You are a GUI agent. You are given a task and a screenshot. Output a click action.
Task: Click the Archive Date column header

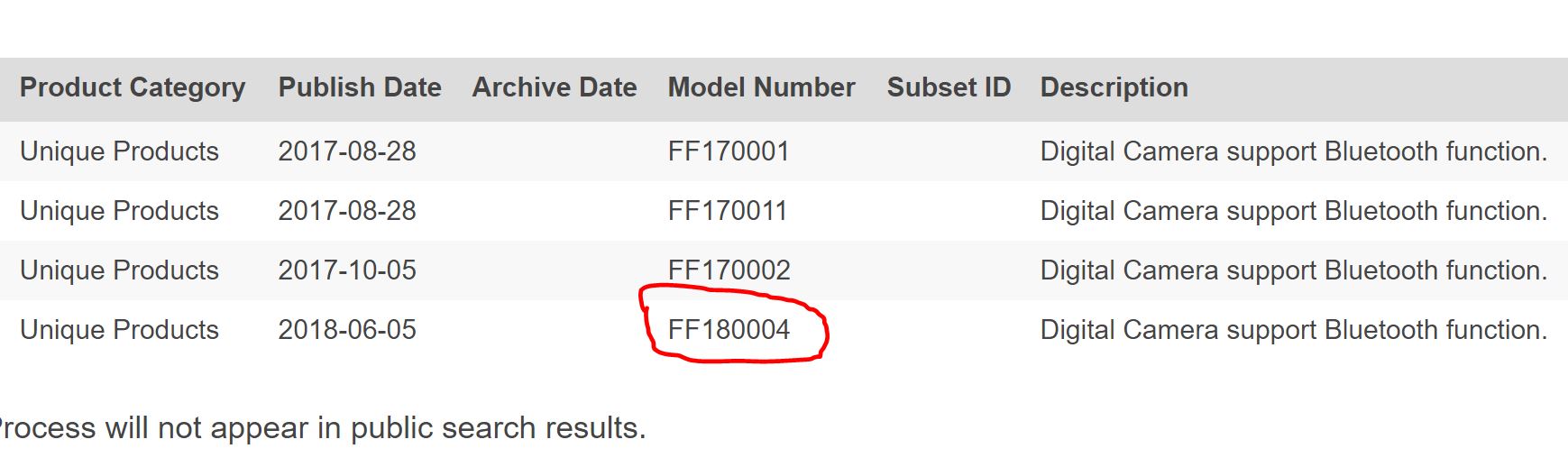pyautogui.click(x=555, y=87)
